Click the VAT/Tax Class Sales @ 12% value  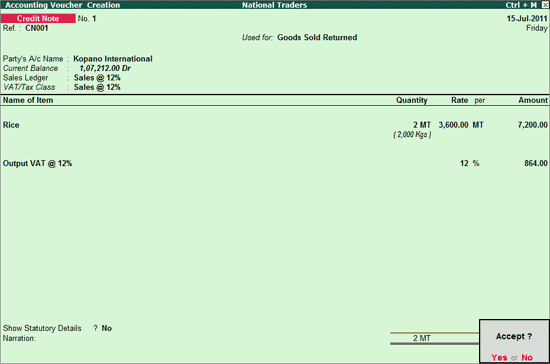pyautogui.click(x=97, y=87)
